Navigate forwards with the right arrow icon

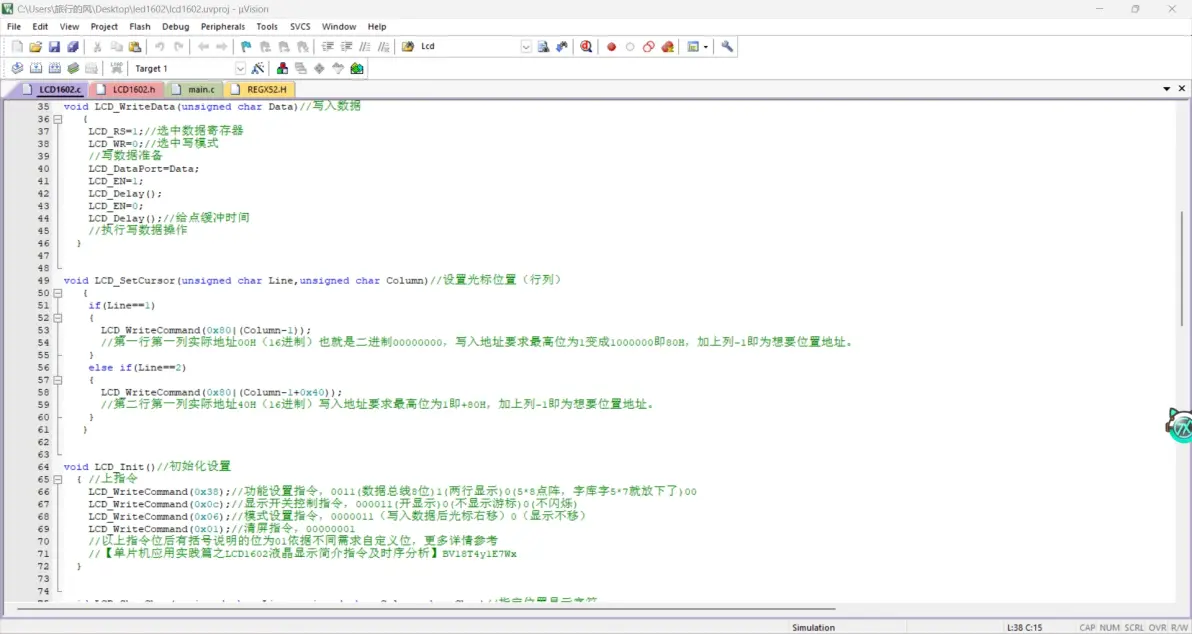tap(221, 46)
